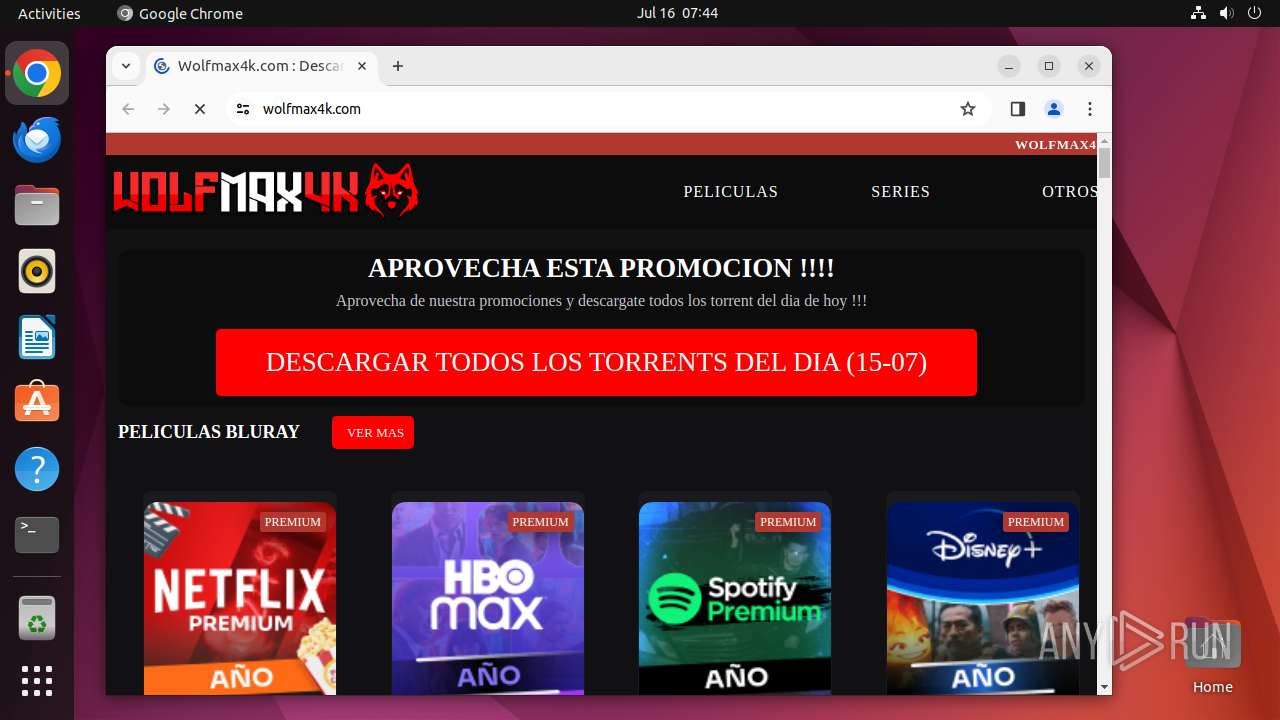This screenshot has width=1280, height=720.
Task: Close the Wolfmax4k.com tab
Action: [x=362, y=66]
